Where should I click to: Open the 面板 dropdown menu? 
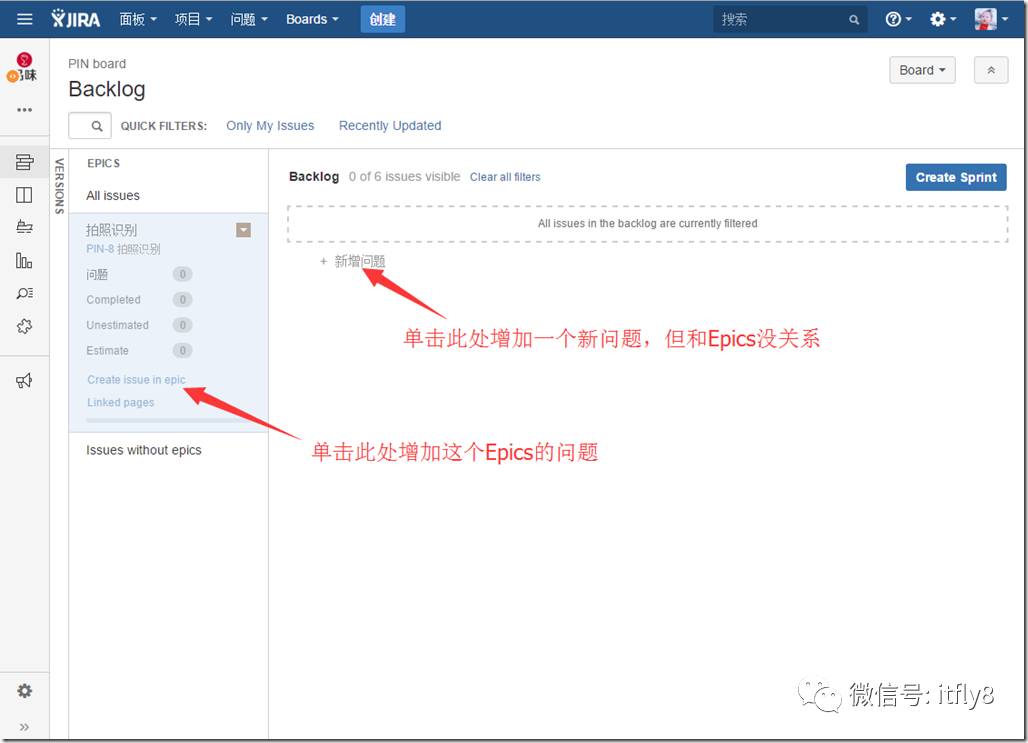138,19
